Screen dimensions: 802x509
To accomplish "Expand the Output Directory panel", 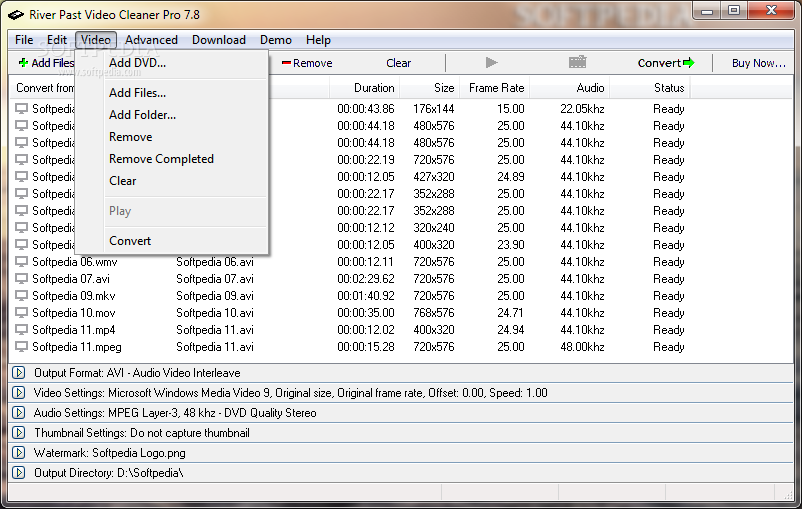I will coord(19,473).
